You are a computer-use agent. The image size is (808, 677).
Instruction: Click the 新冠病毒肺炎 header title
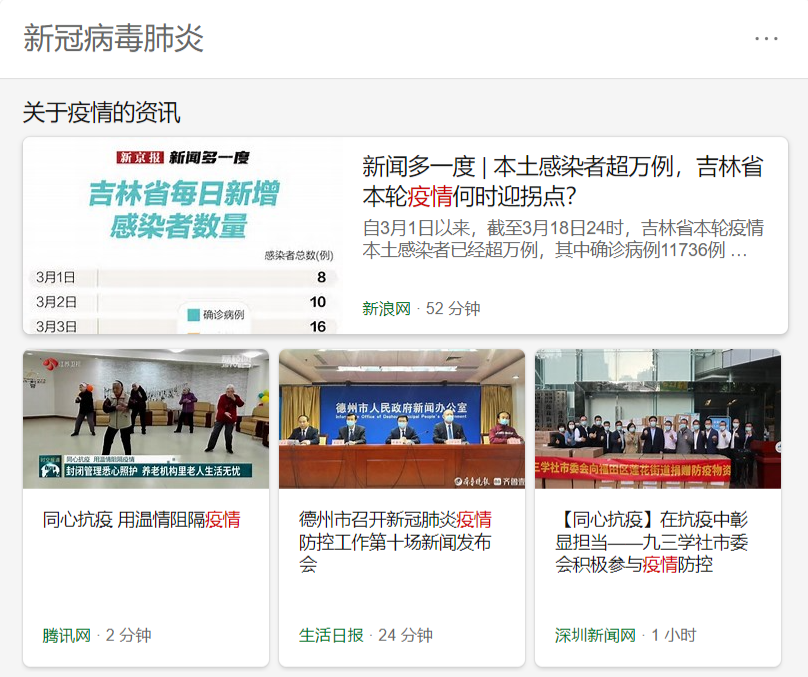coord(113,39)
